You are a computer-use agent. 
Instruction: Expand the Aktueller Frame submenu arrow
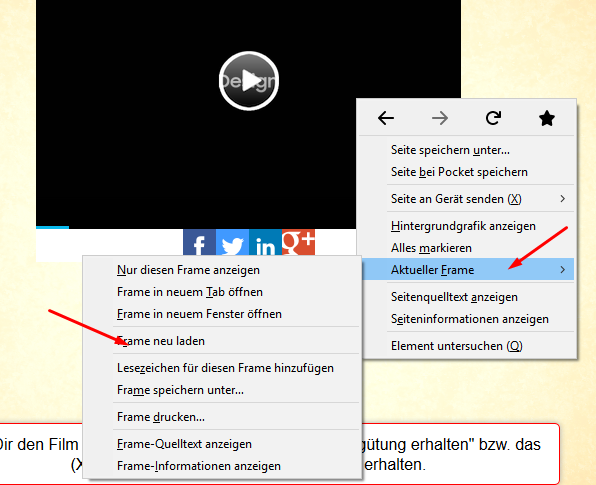tap(563, 269)
